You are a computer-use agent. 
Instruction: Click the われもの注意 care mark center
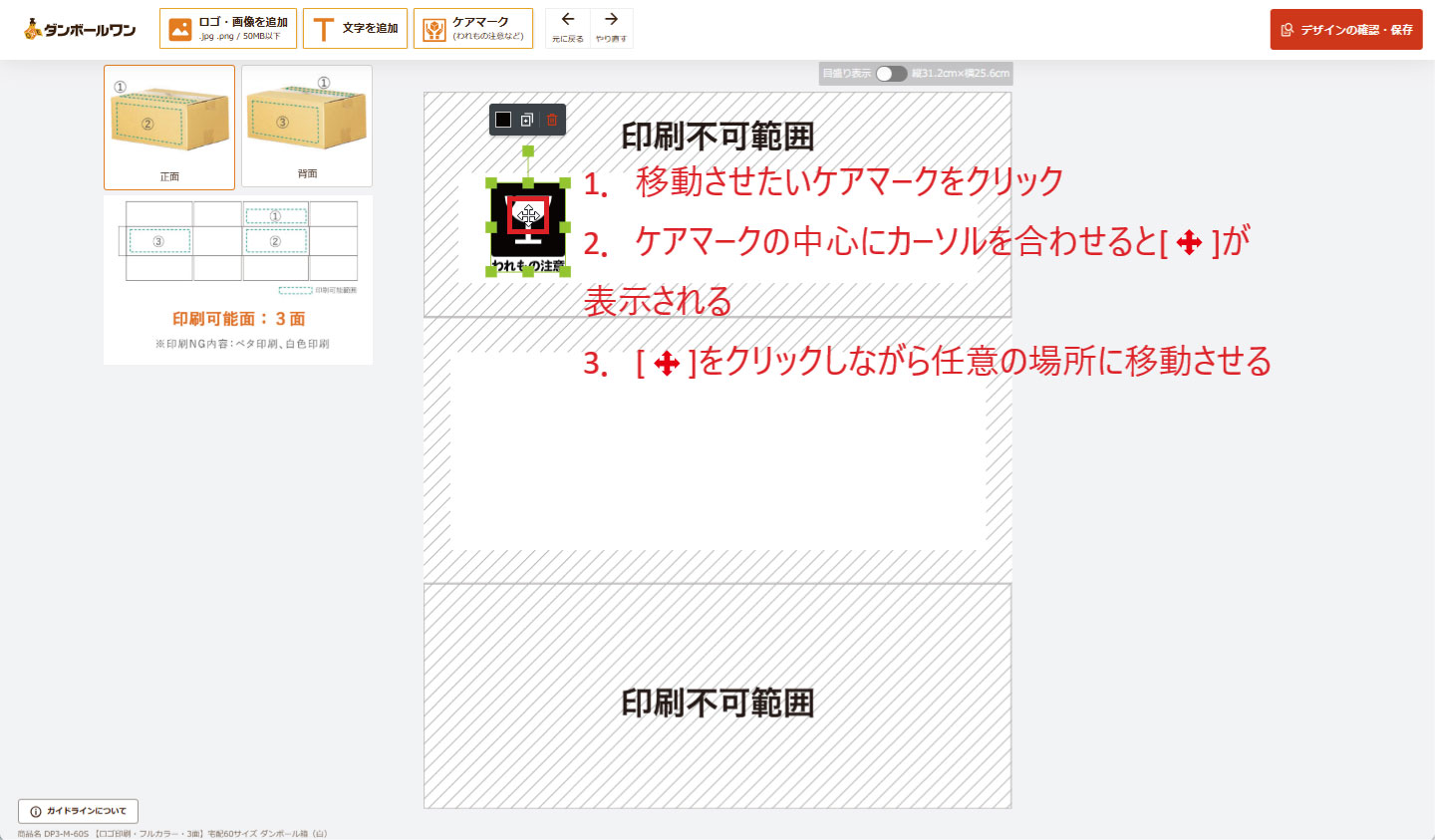pos(528,215)
